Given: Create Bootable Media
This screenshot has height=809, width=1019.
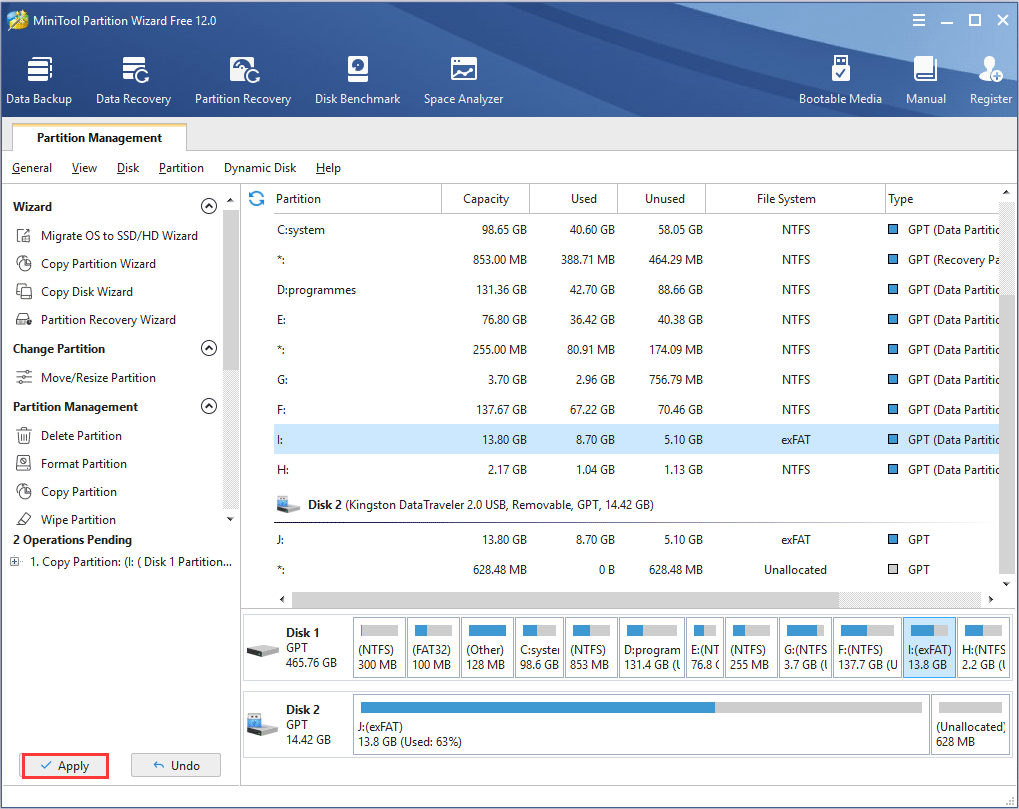Looking at the screenshot, I should pyautogui.click(x=840, y=81).
